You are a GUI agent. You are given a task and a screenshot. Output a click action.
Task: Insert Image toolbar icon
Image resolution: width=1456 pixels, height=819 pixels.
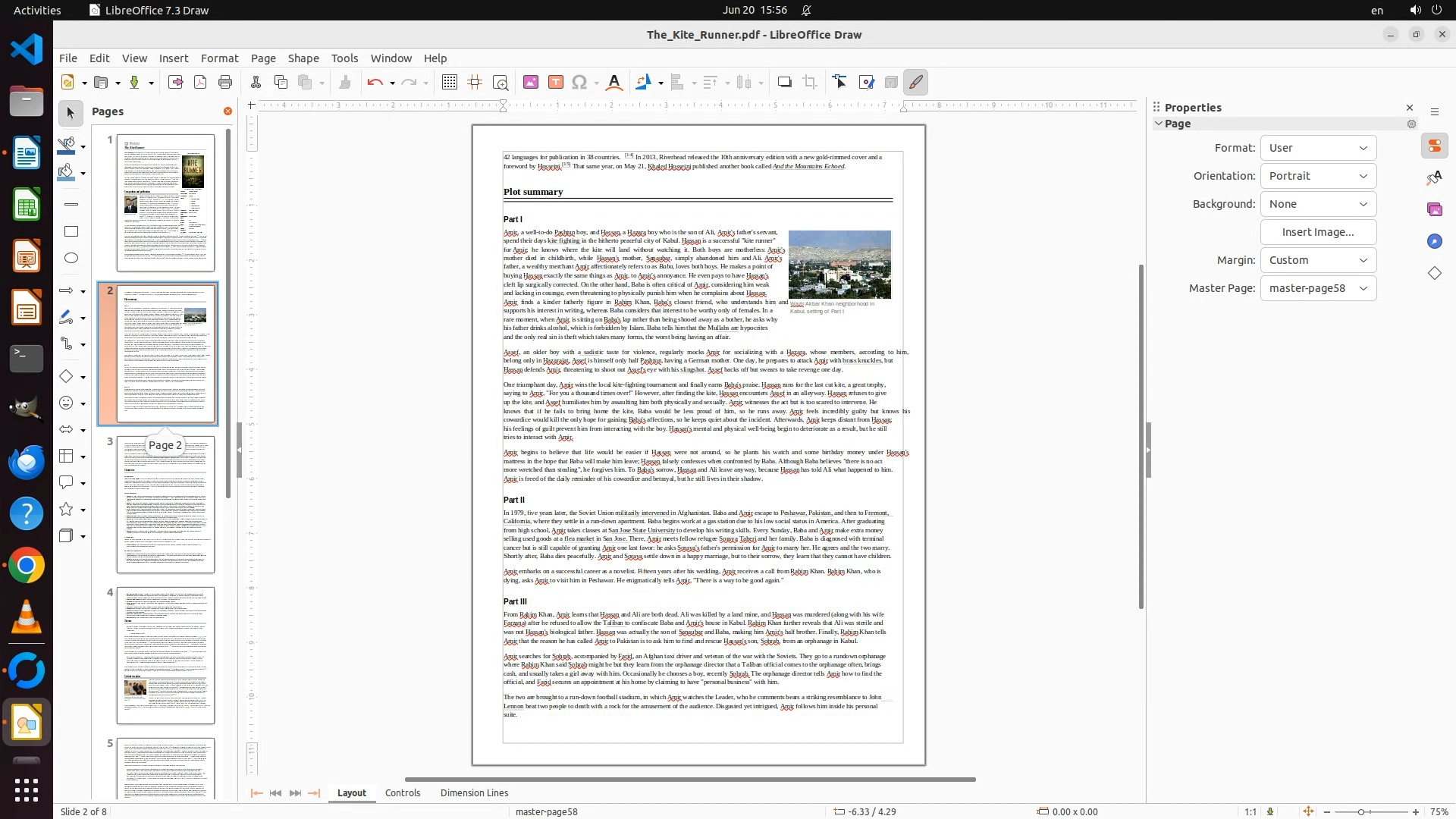[531, 82]
